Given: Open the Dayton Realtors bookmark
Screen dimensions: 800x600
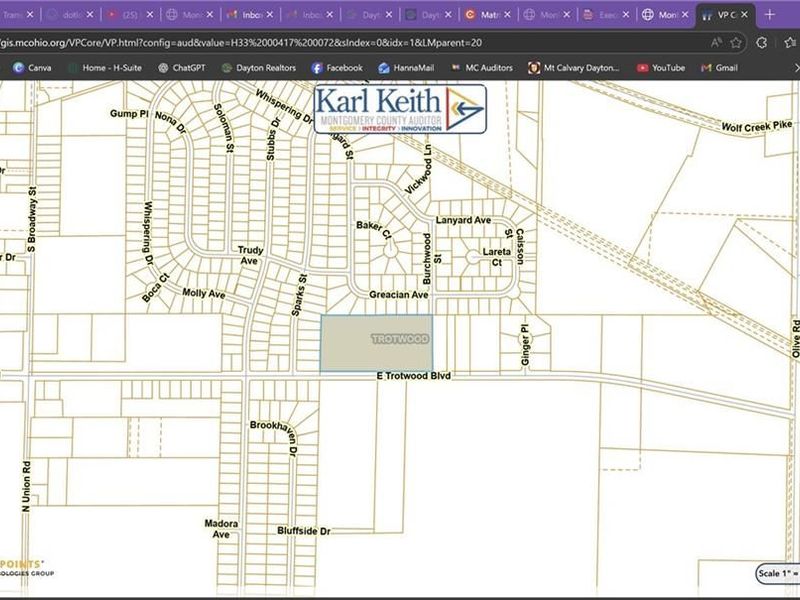Looking at the screenshot, I should 258,68.
